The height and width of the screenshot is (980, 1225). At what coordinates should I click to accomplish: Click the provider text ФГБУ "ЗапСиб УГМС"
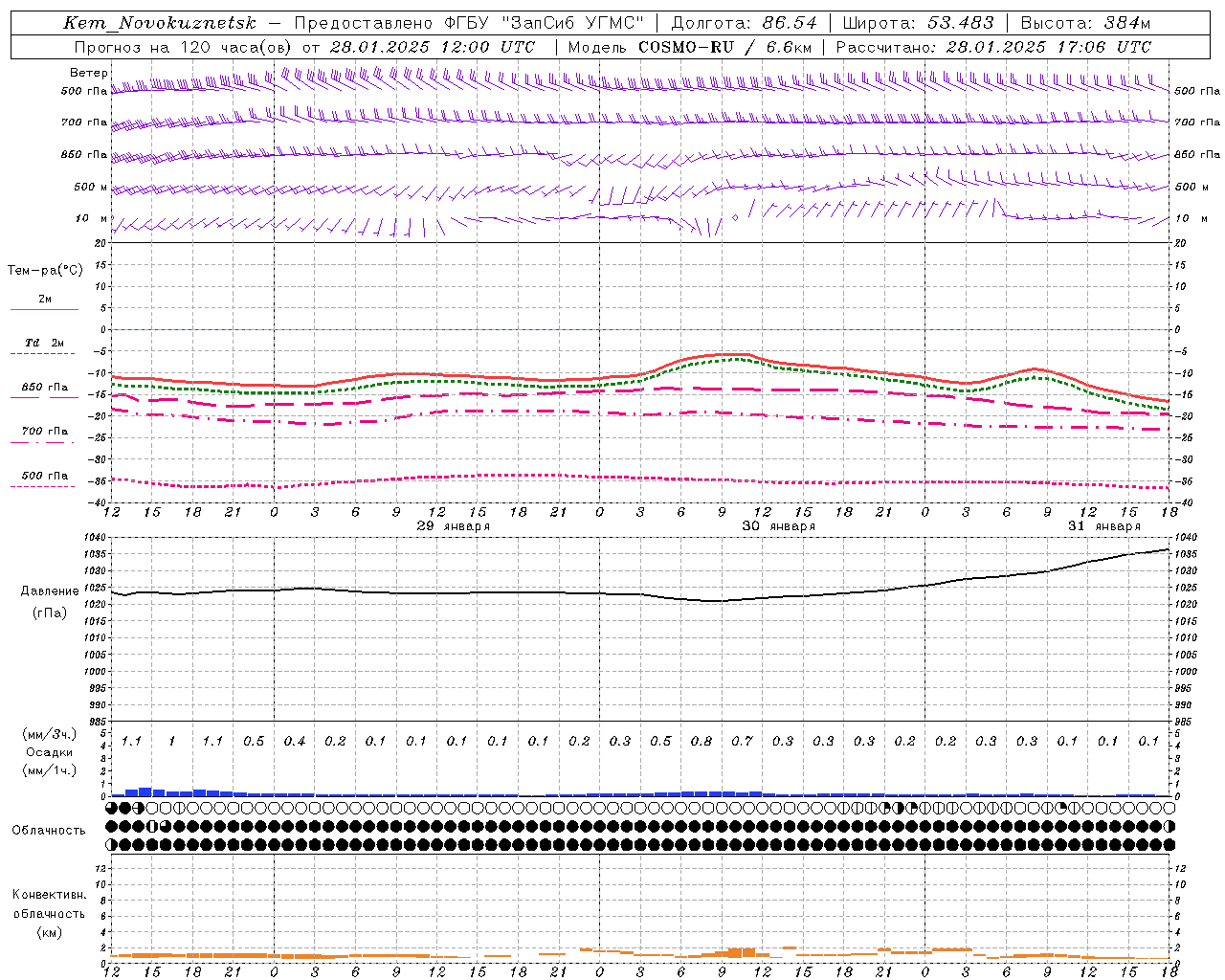543,23
